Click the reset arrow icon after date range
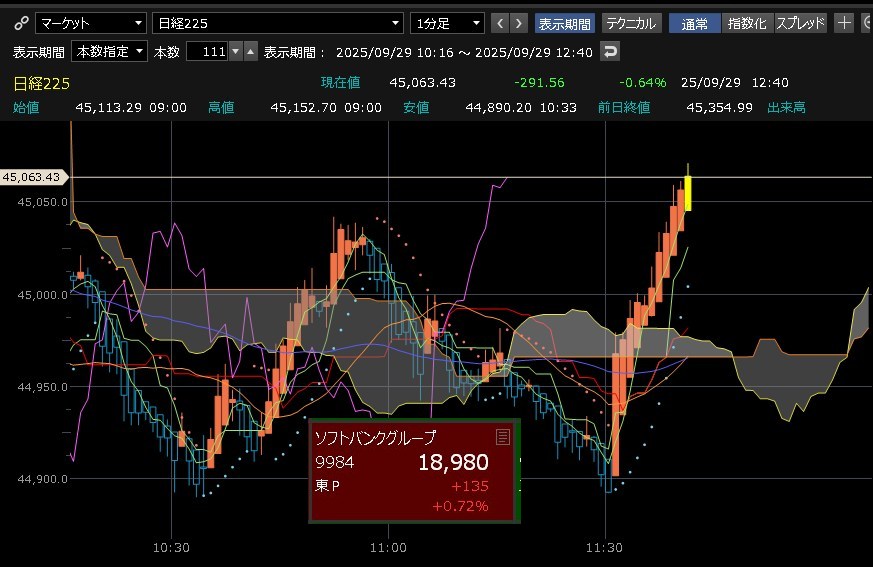Image resolution: width=873 pixels, height=567 pixels. pyautogui.click(x=610, y=51)
